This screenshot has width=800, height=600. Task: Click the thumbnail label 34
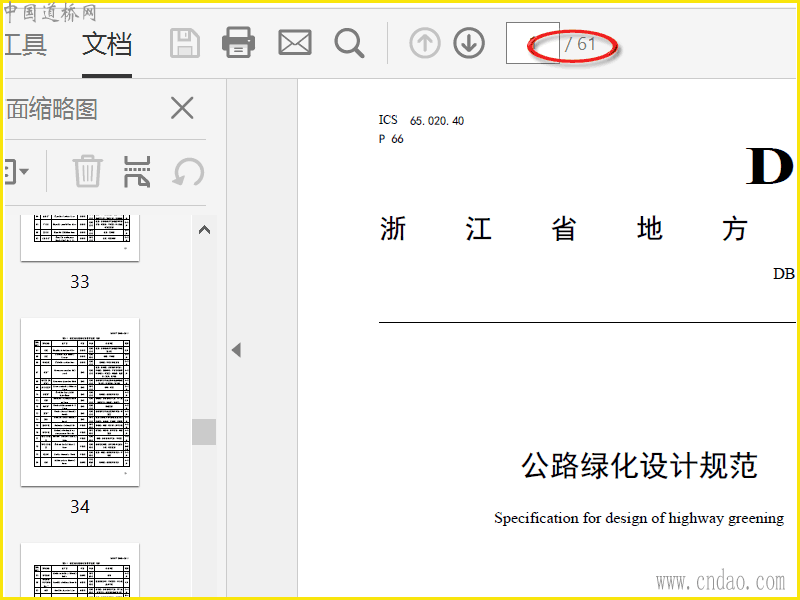coord(80,507)
